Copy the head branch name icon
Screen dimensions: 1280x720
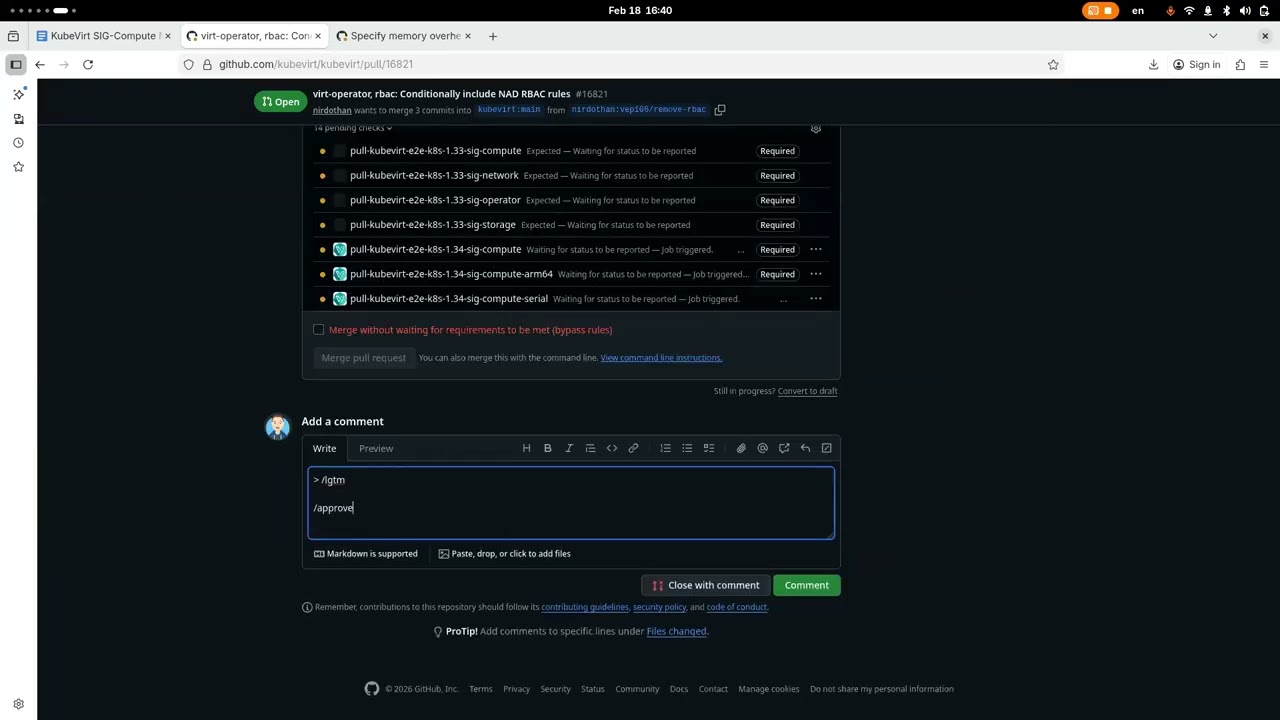click(720, 110)
